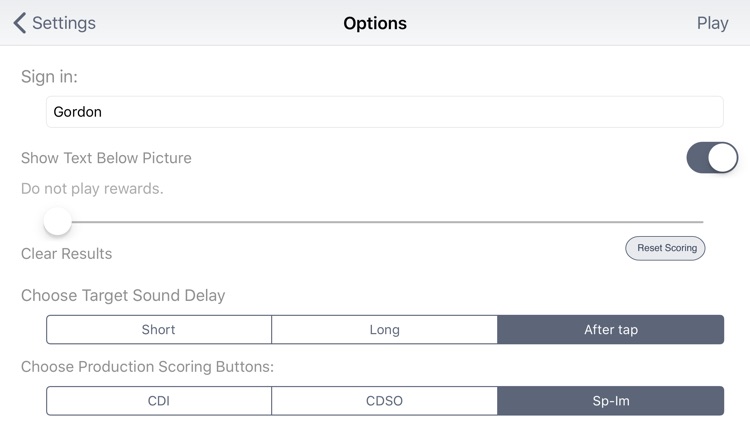Select the Long sound delay option

click(385, 329)
